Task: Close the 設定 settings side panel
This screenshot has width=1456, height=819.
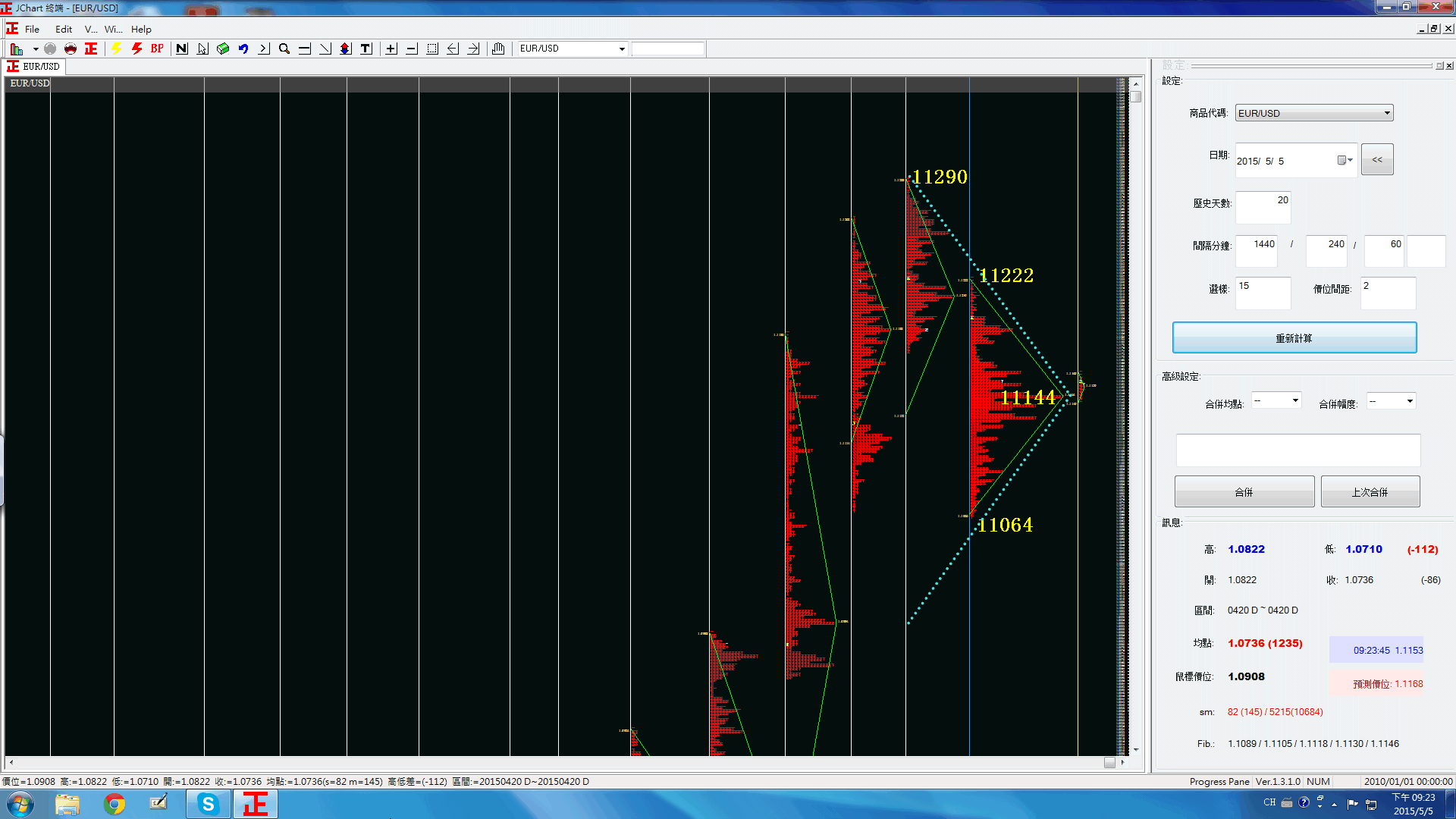Action: click(1450, 66)
